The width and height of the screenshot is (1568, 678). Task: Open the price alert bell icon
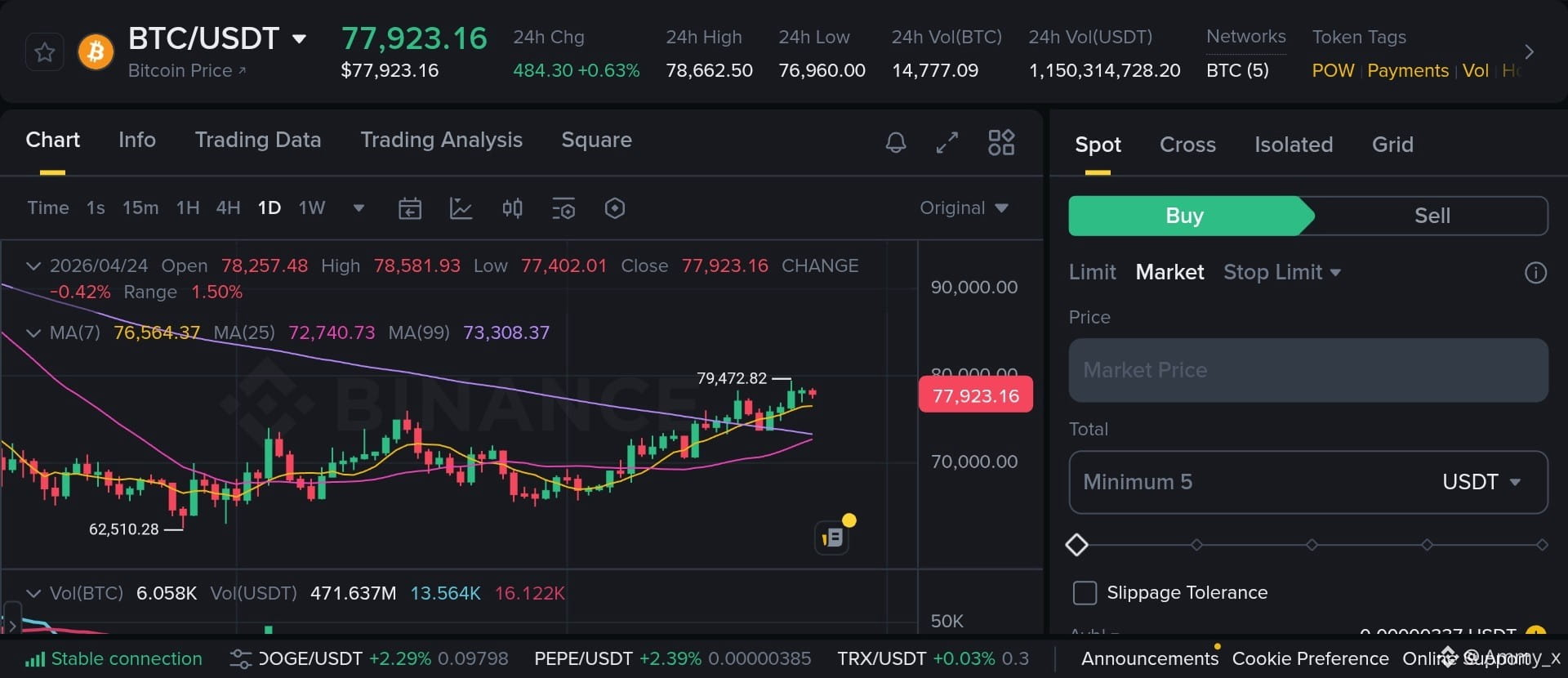pyautogui.click(x=896, y=143)
